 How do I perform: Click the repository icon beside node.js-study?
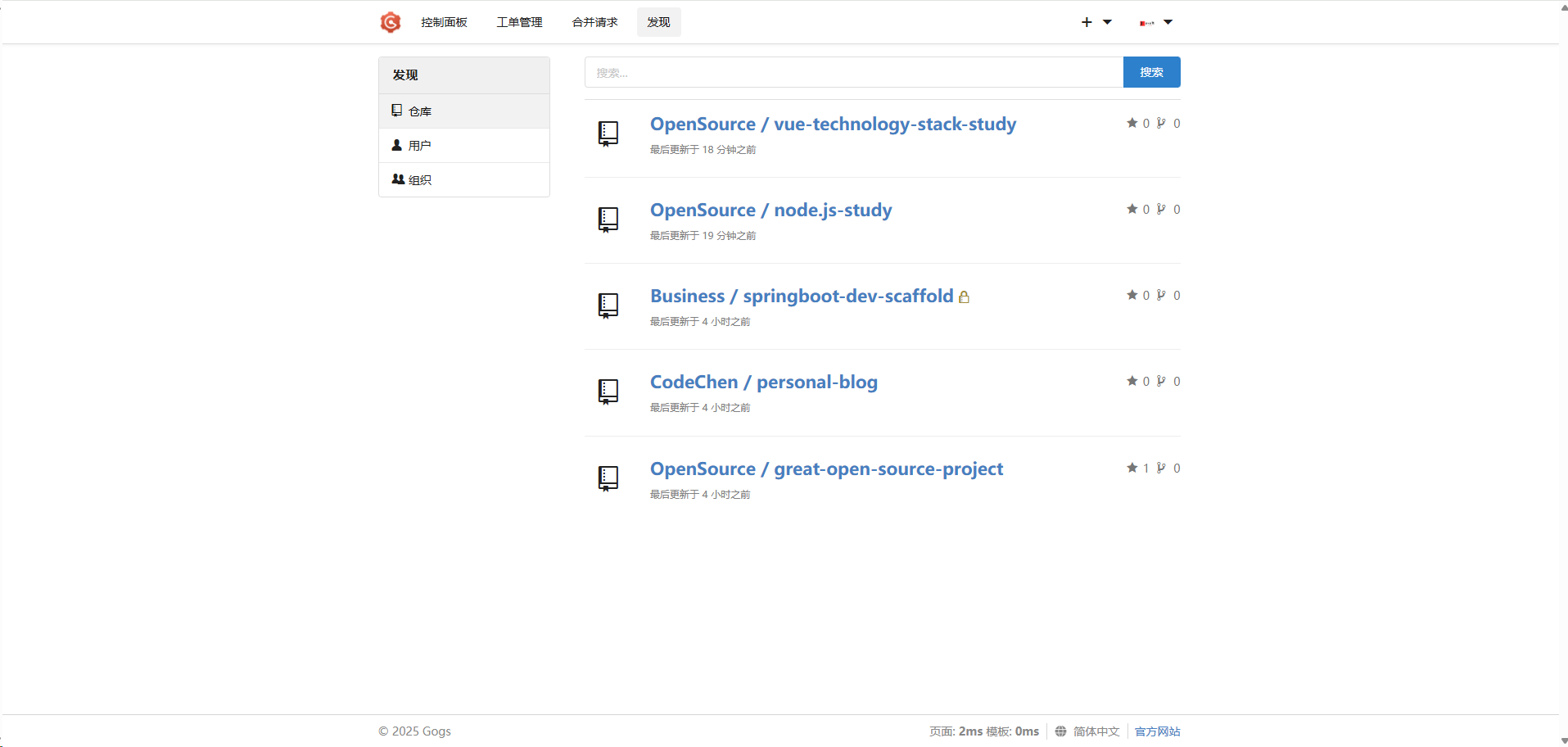(x=608, y=220)
